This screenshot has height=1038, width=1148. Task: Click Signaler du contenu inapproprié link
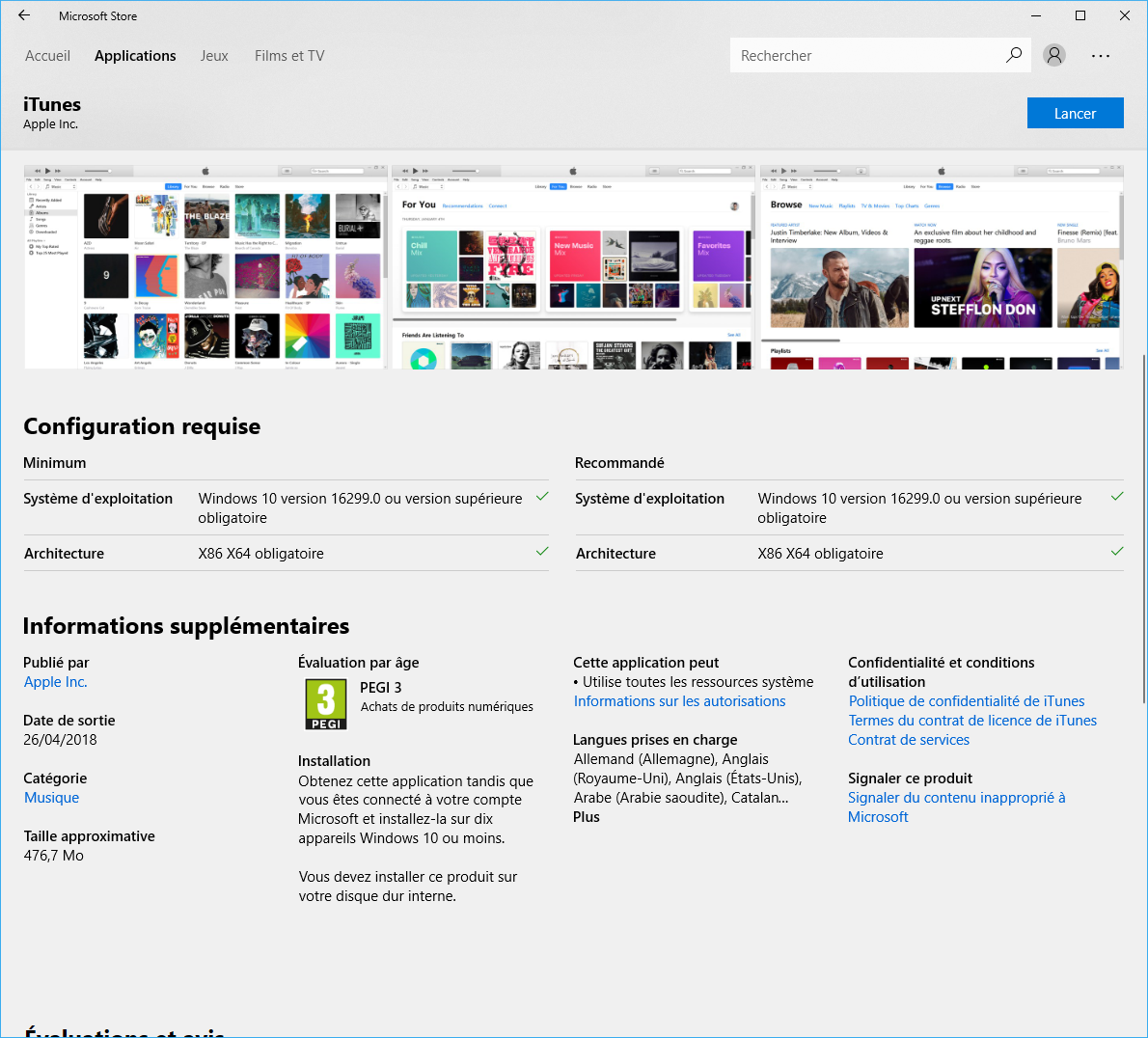[956, 806]
